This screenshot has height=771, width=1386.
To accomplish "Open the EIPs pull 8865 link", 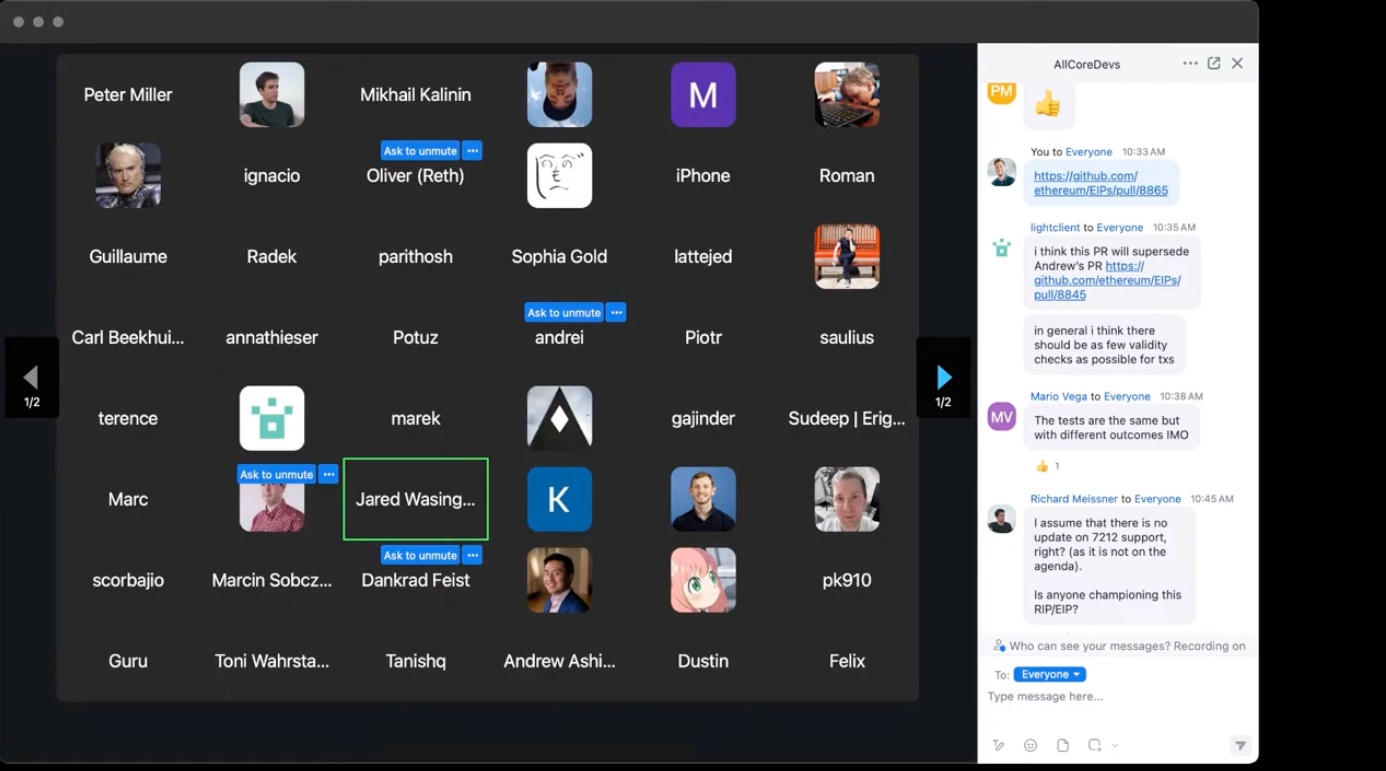I will [1100, 183].
